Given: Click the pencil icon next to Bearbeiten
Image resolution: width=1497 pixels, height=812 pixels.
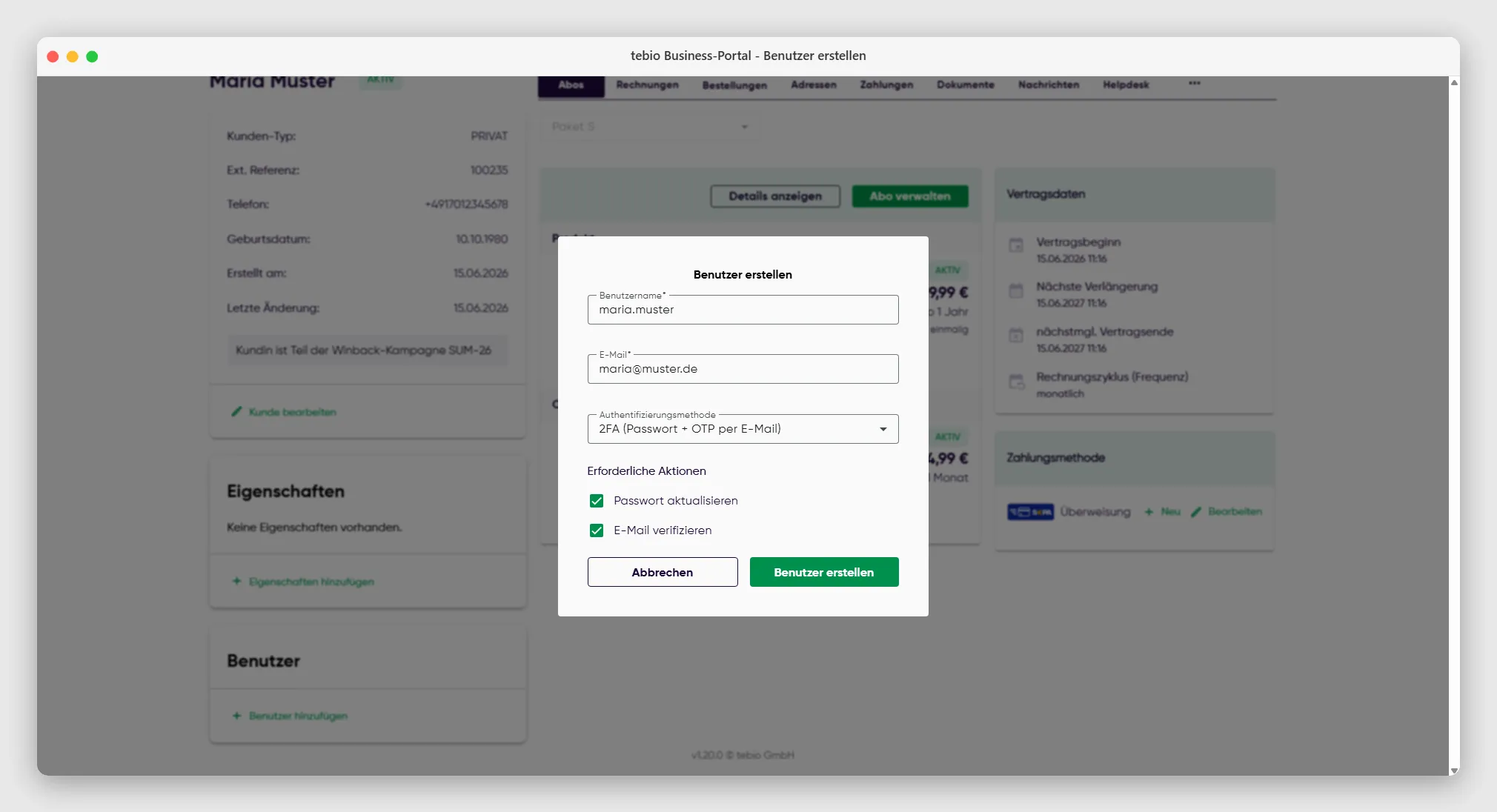Looking at the screenshot, I should (x=1195, y=511).
